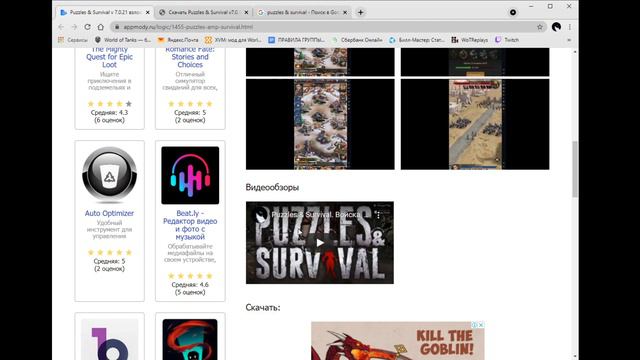The width and height of the screenshot is (640, 360).
Task: Click the media control icon in title bar
Action: click(513, 13)
